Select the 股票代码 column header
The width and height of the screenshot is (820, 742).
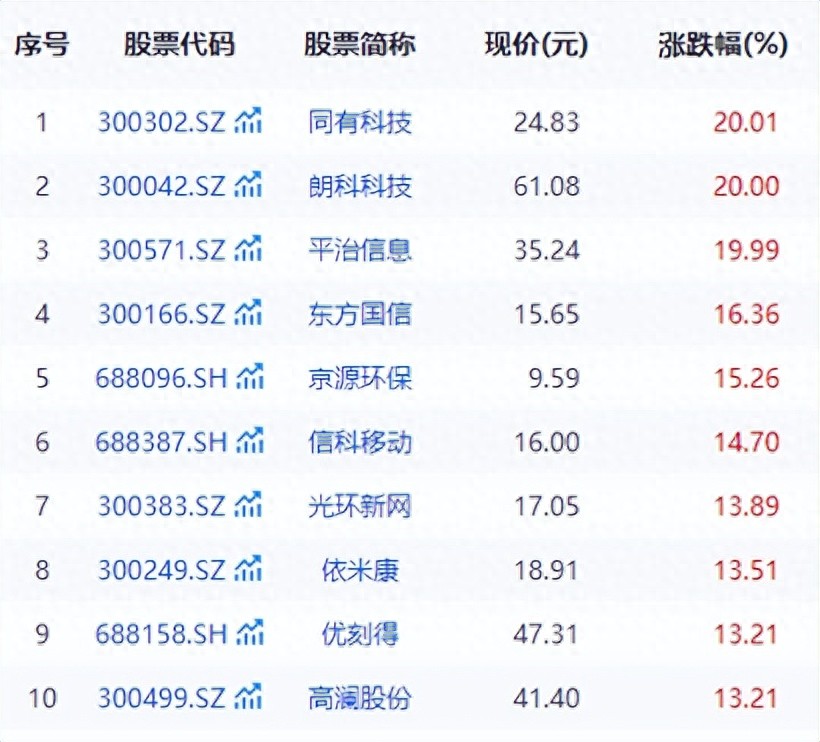(x=180, y=45)
